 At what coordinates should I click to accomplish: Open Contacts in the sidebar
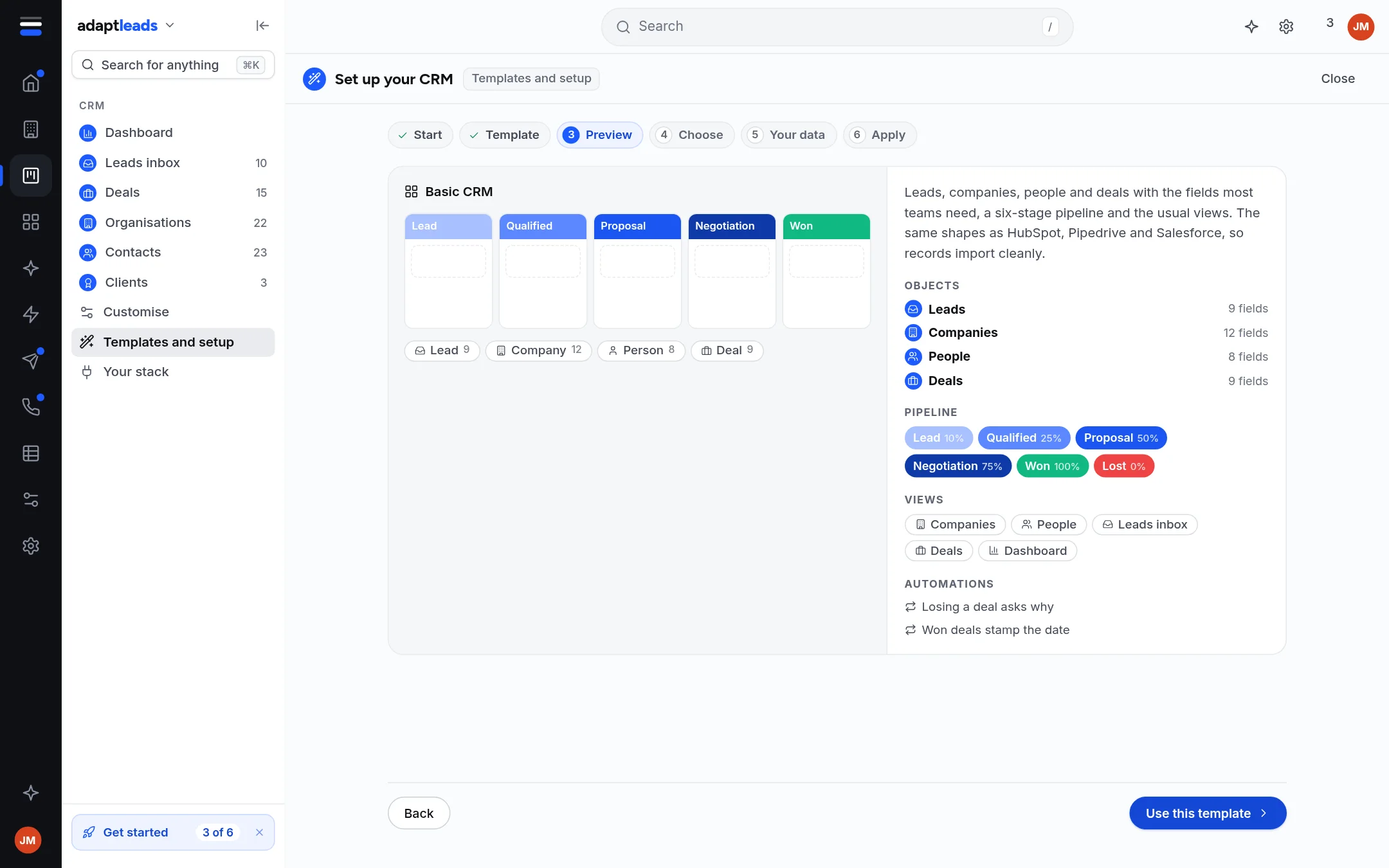coord(173,253)
